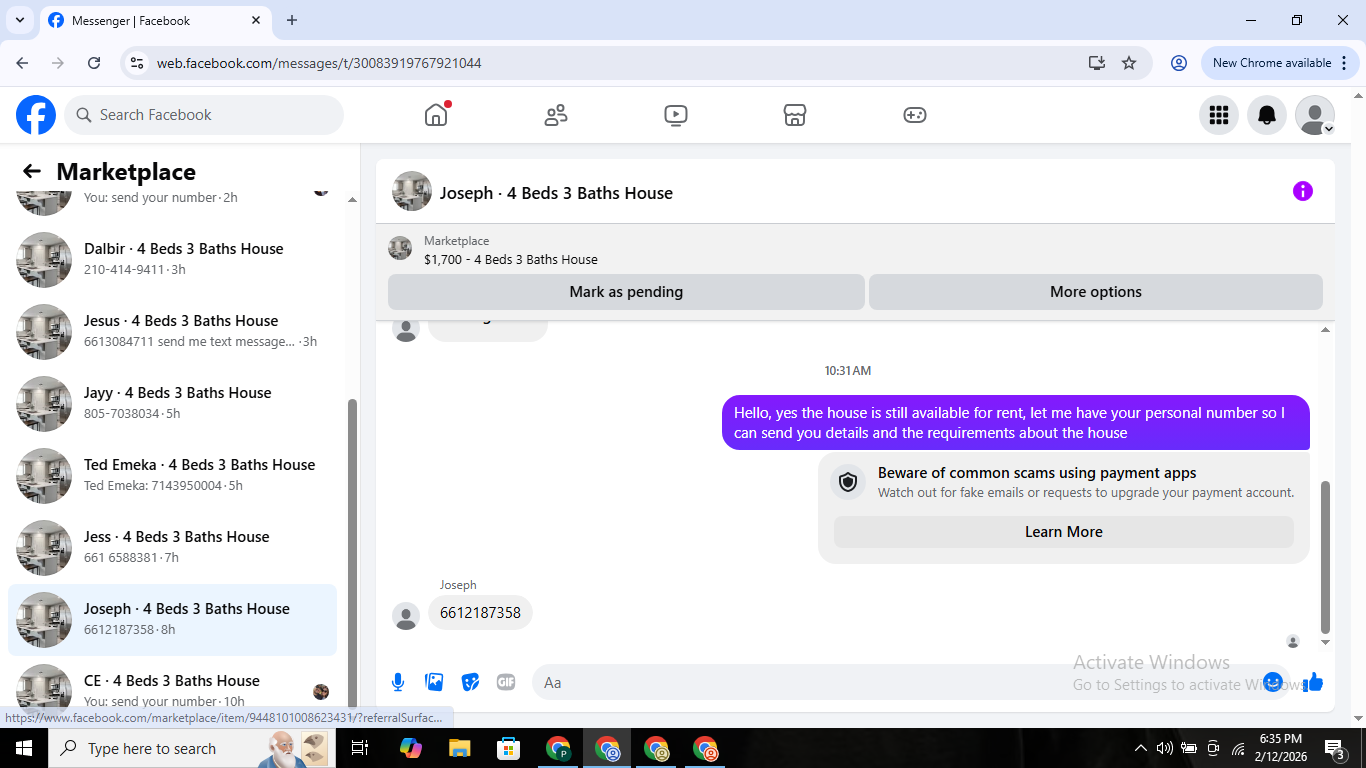Click Joseph's message 6612187358
This screenshot has width=1366, height=768.
[x=480, y=613]
